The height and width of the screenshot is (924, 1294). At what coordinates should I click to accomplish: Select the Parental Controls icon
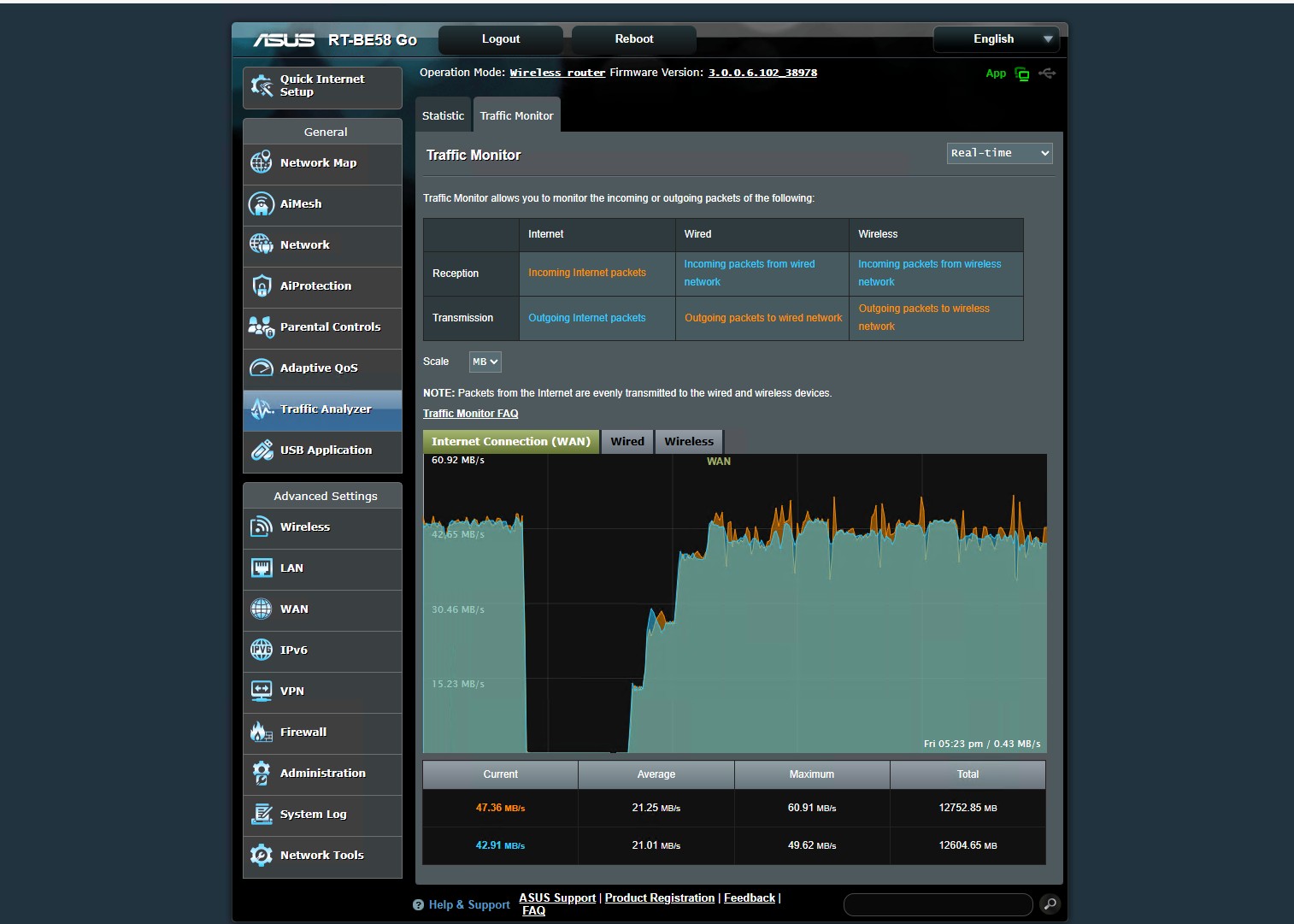point(262,327)
